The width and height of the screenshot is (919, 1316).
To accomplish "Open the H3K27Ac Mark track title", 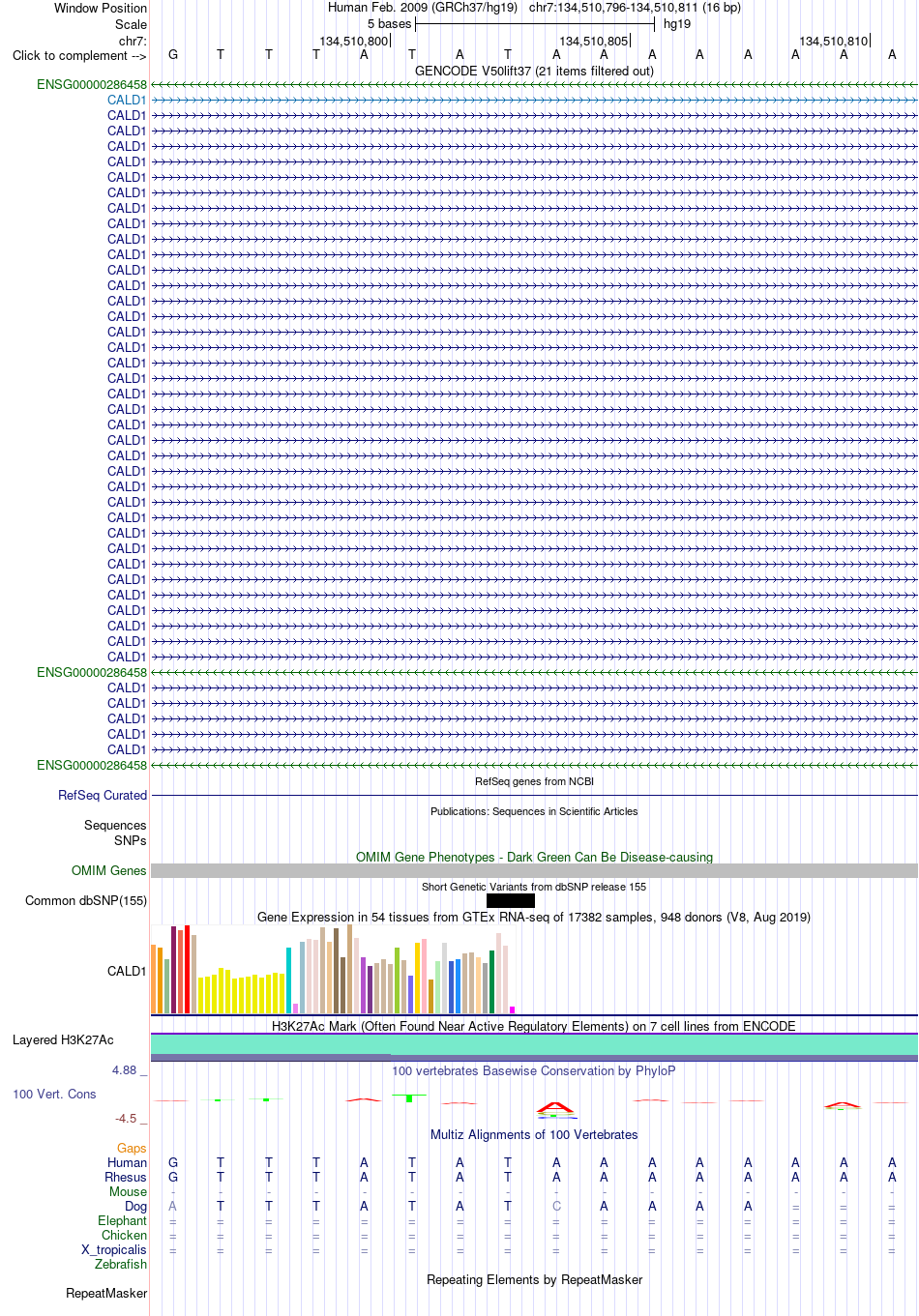I will 534,1026.
